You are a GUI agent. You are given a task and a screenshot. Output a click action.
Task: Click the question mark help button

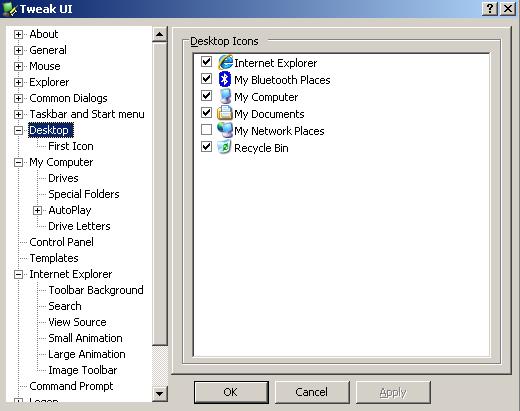tap(490, 8)
